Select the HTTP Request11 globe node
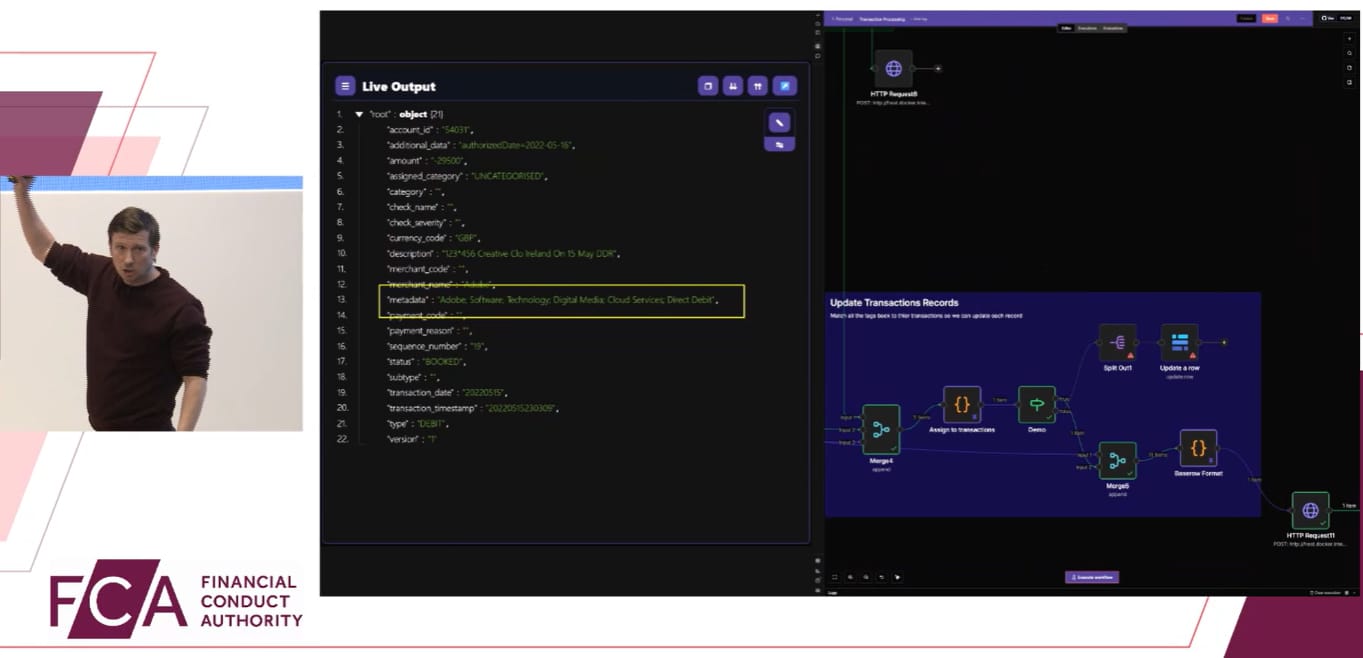The image size is (1363, 658). coord(1310,510)
